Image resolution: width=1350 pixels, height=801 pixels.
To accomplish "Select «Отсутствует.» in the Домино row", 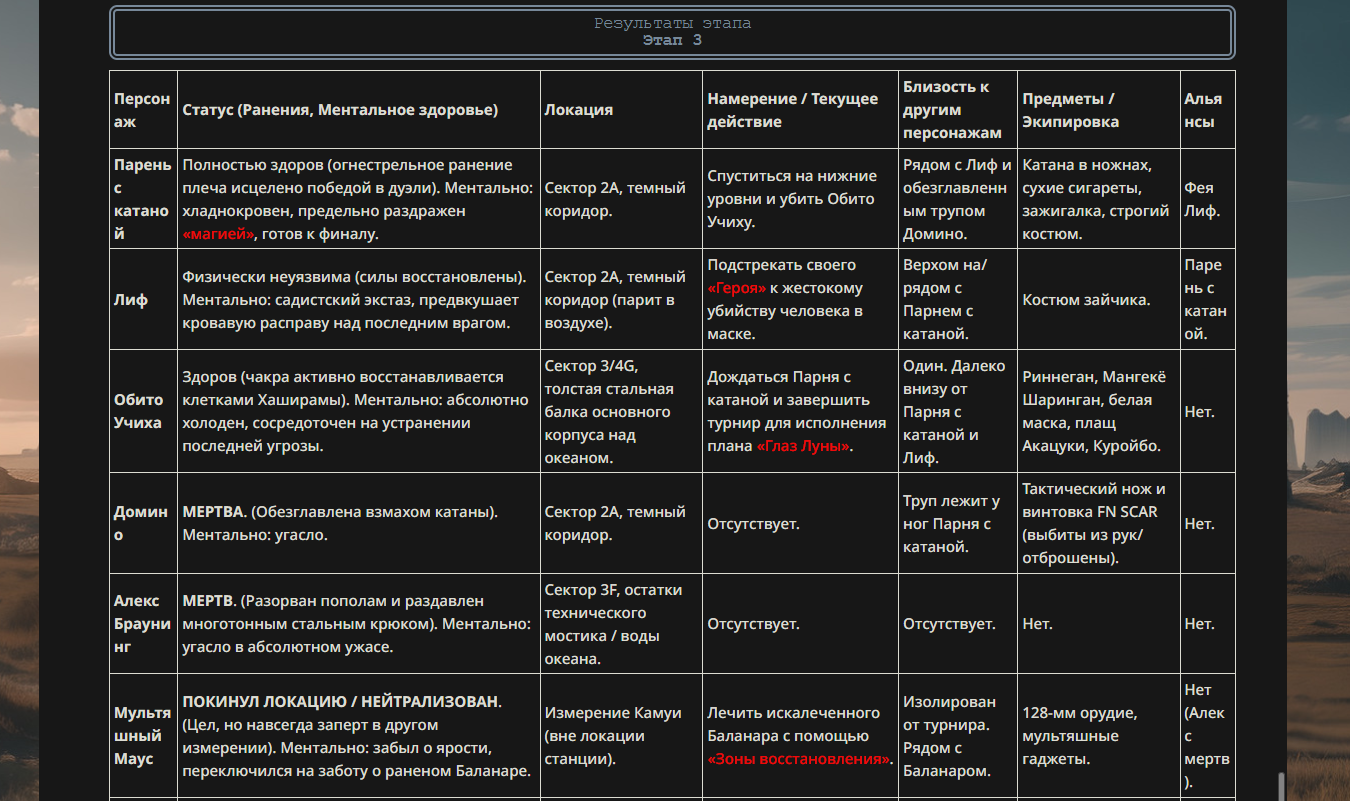I will [x=801, y=524].
